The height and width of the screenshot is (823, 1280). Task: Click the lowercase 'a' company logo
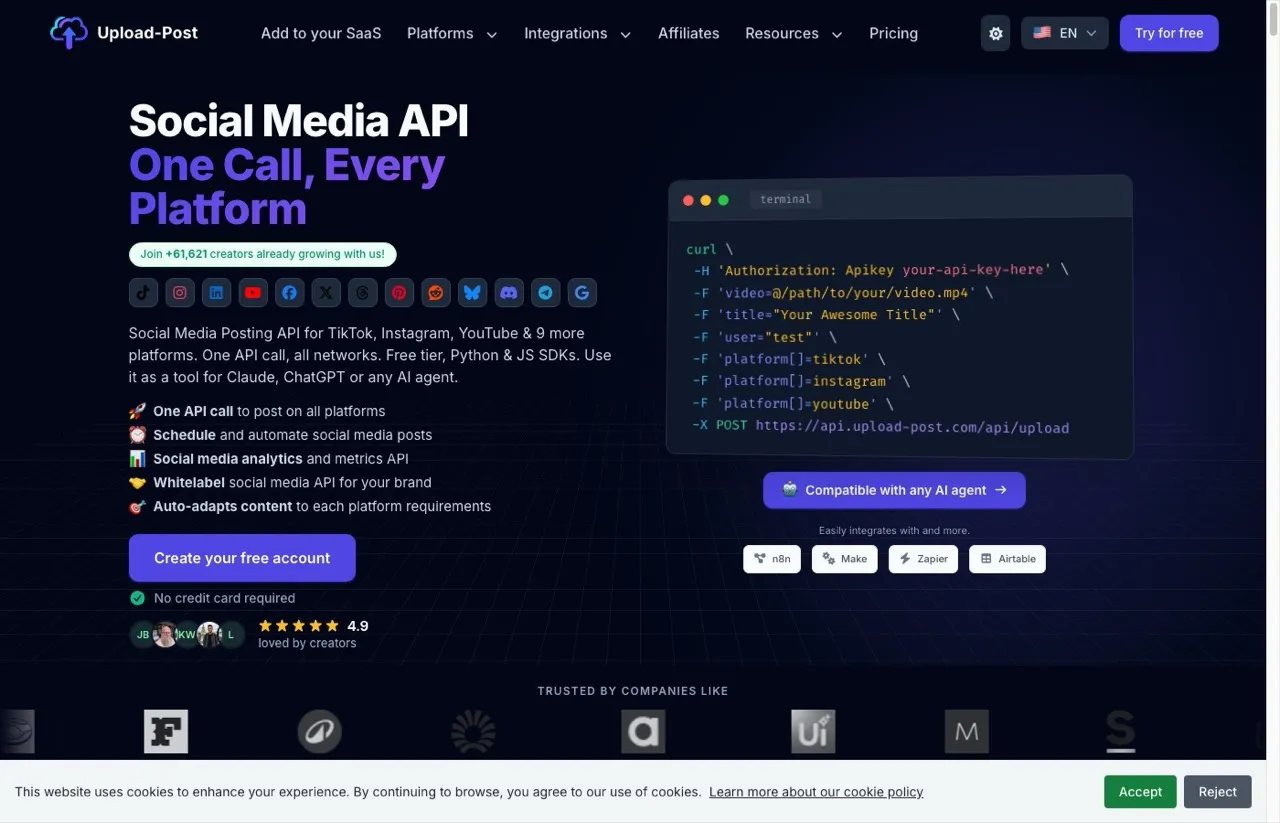coord(643,732)
